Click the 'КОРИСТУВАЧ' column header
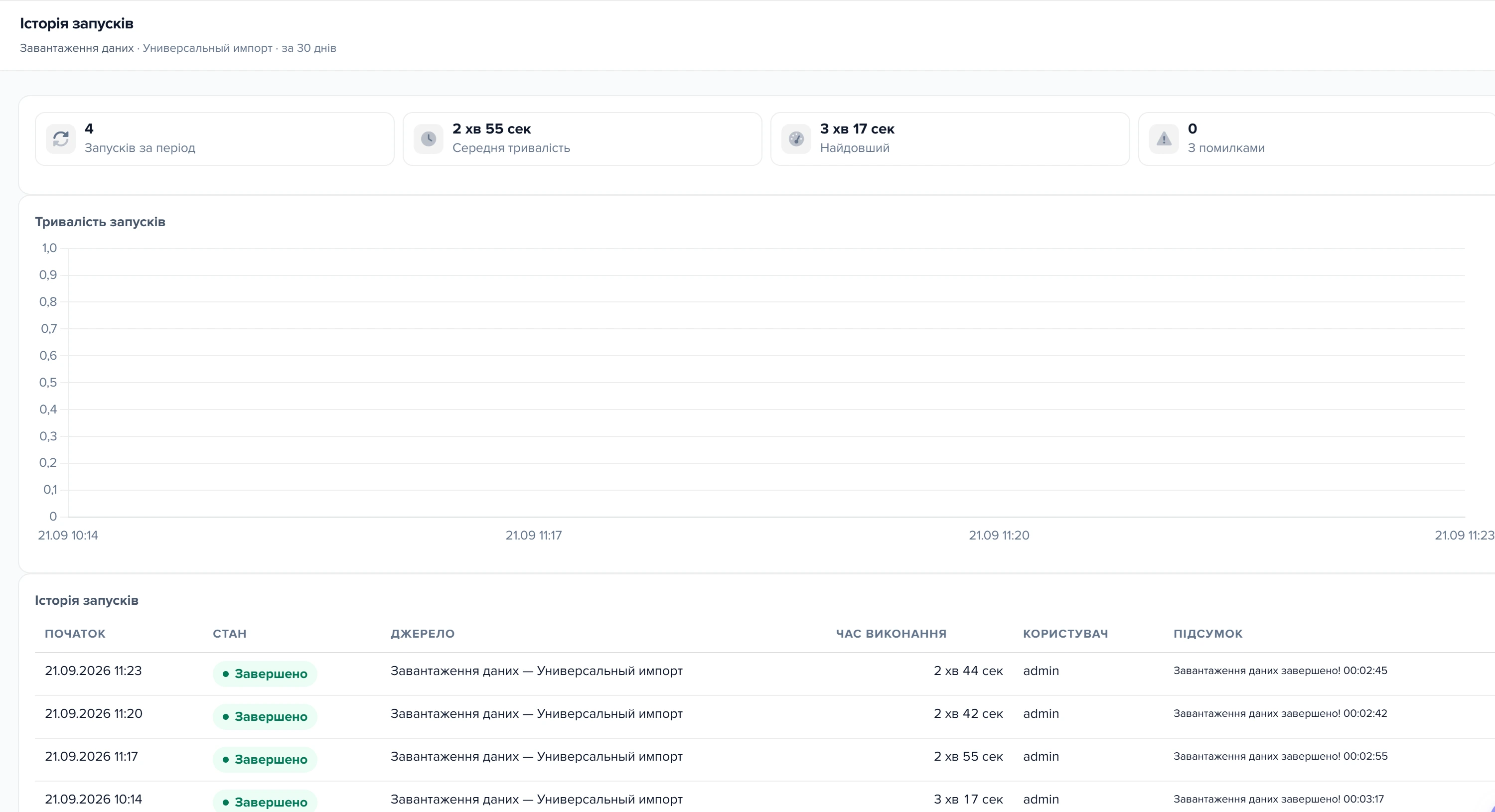Viewport: 1495px width, 812px height. (1065, 633)
